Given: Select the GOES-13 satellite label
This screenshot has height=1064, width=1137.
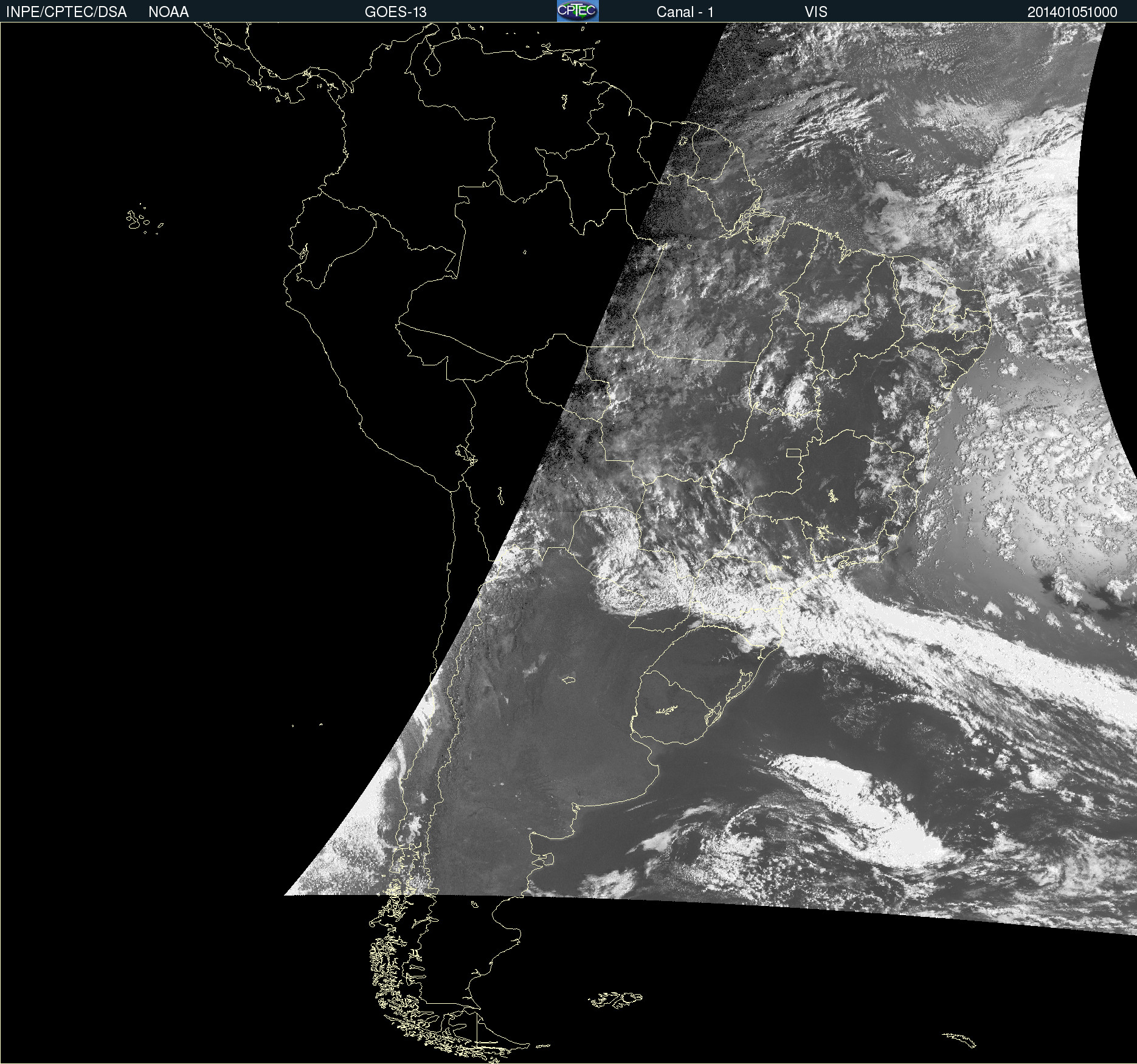Looking at the screenshot, I should 396,12.
